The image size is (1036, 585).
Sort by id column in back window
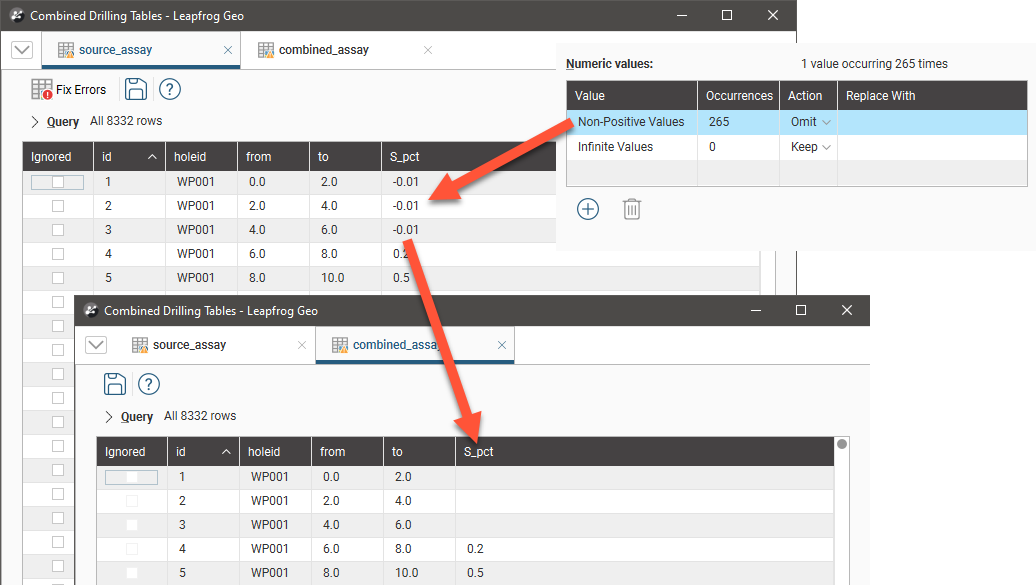tap(129, 157)
